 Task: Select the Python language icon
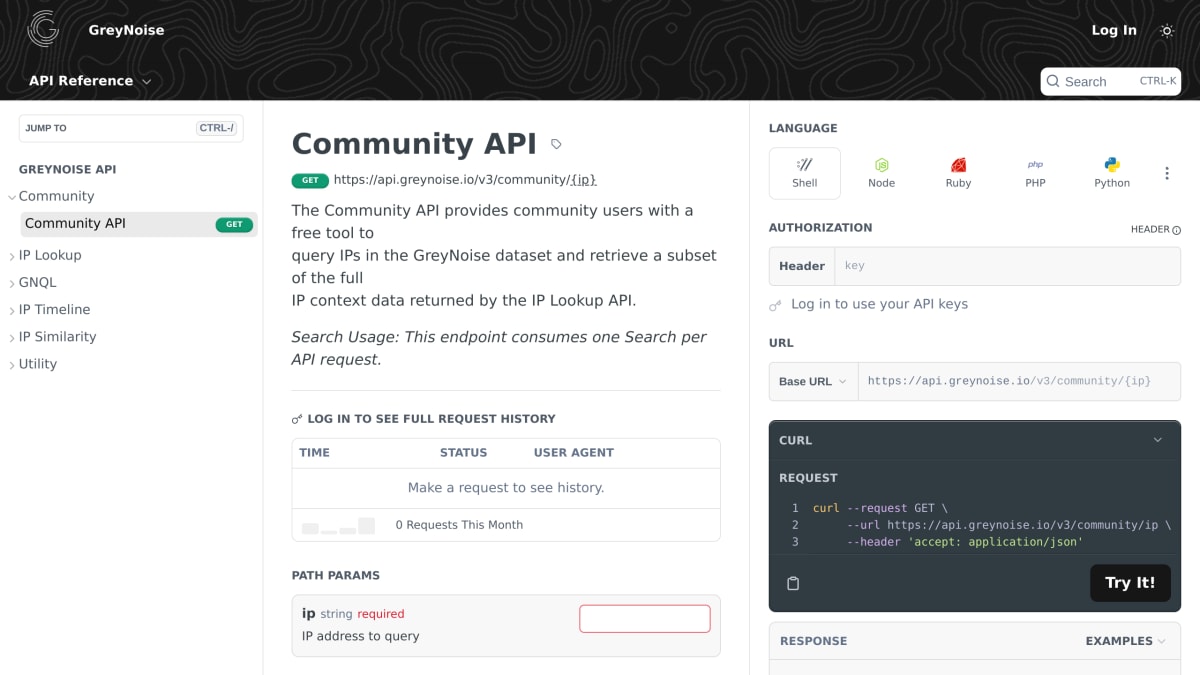(1112, 165)
